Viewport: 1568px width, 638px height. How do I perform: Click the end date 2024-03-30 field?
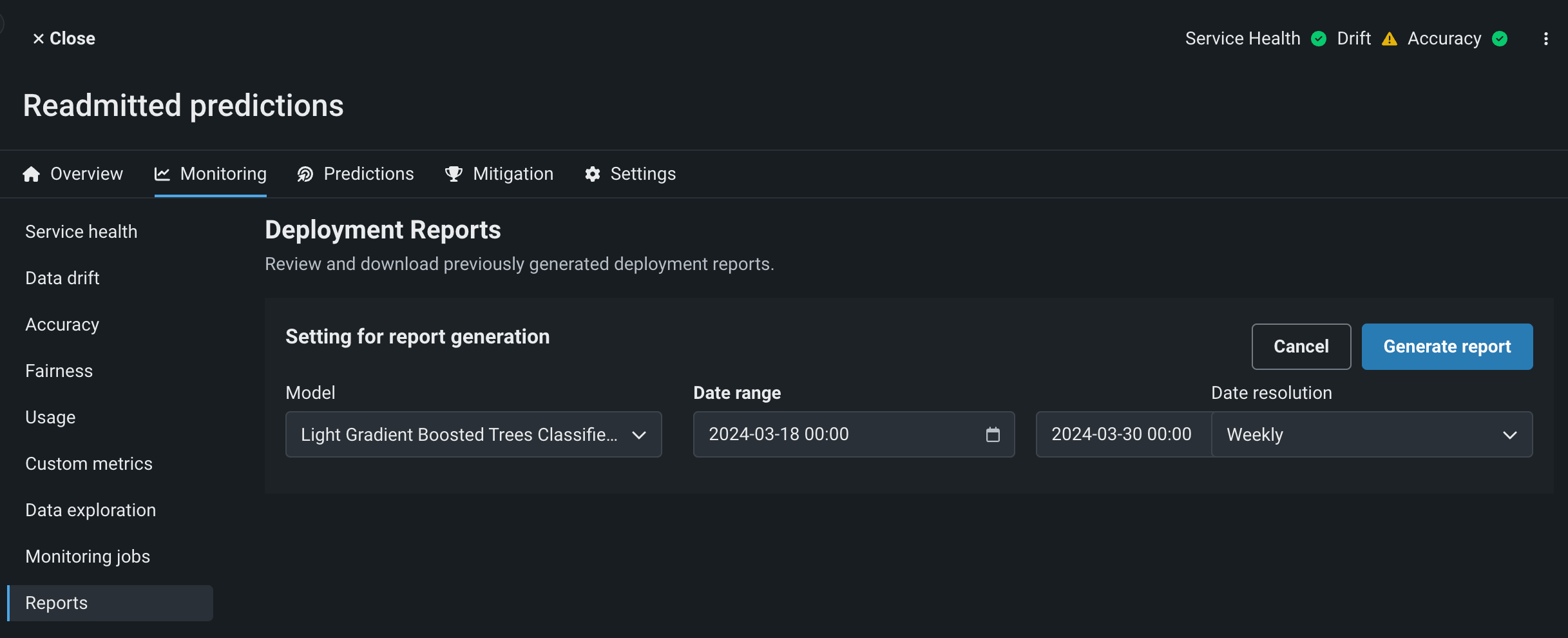tap(1122, 434)
